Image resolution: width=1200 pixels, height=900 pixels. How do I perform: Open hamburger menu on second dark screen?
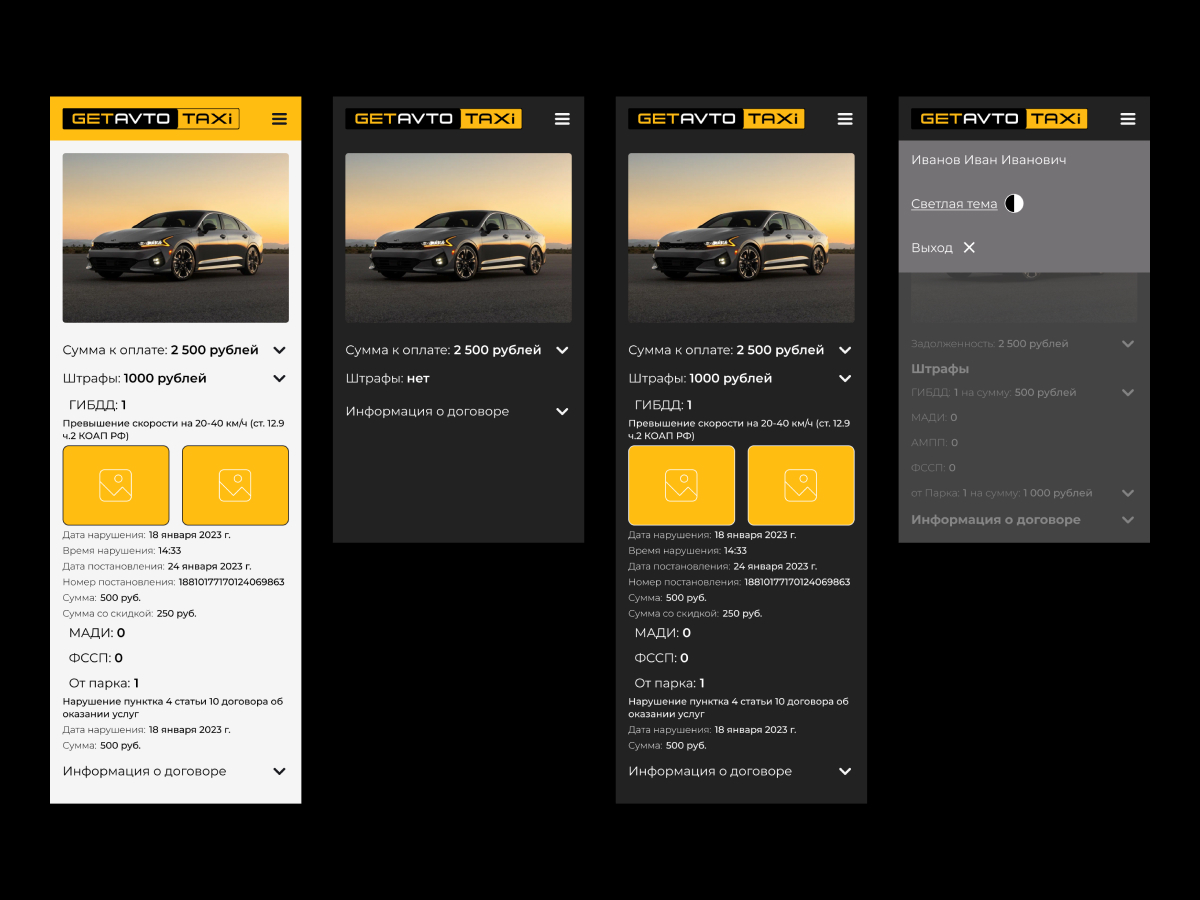pos(845,119)
